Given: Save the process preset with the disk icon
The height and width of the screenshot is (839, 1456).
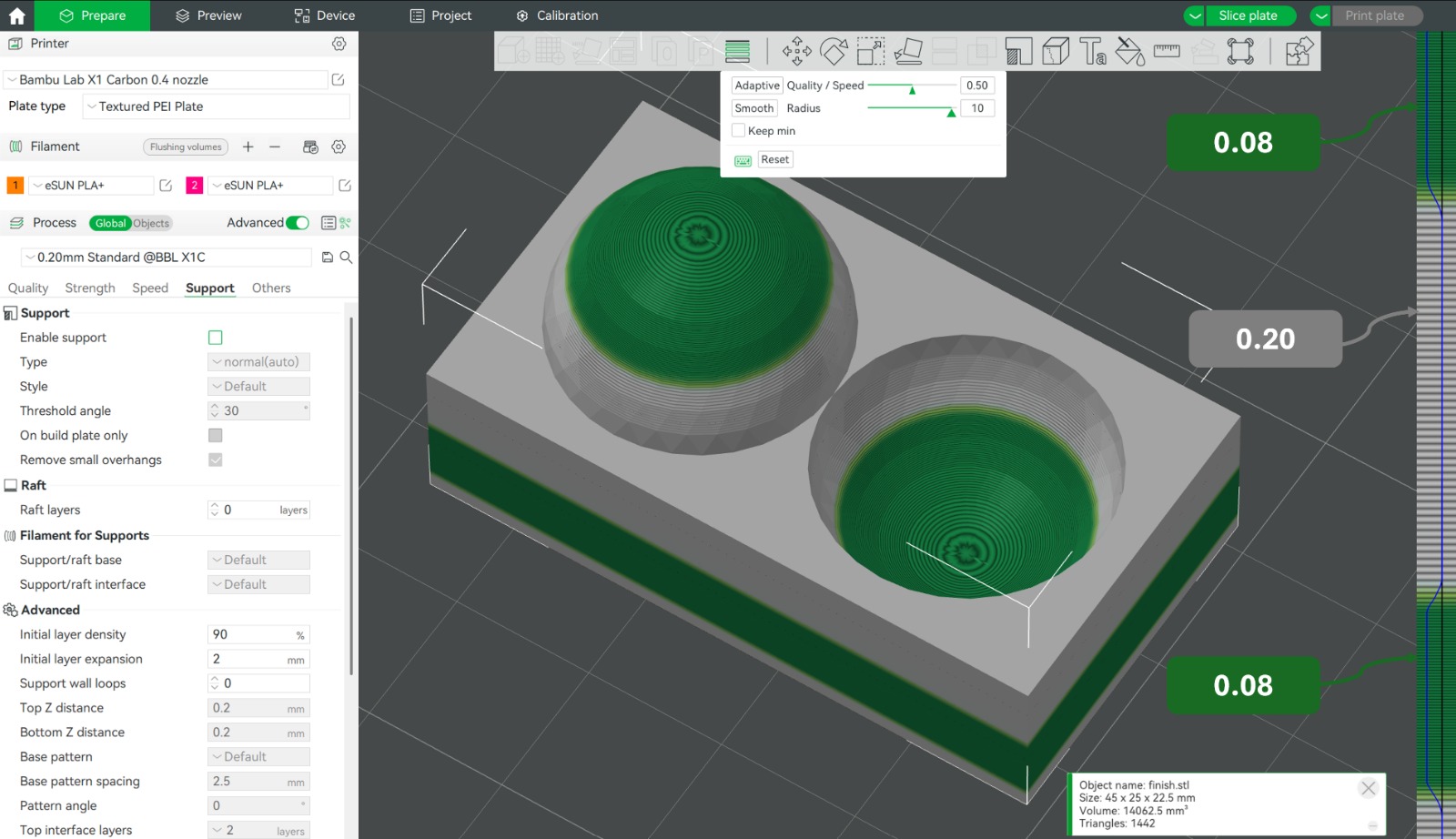Looking at the screenshot, I should (x=328, y=258).
